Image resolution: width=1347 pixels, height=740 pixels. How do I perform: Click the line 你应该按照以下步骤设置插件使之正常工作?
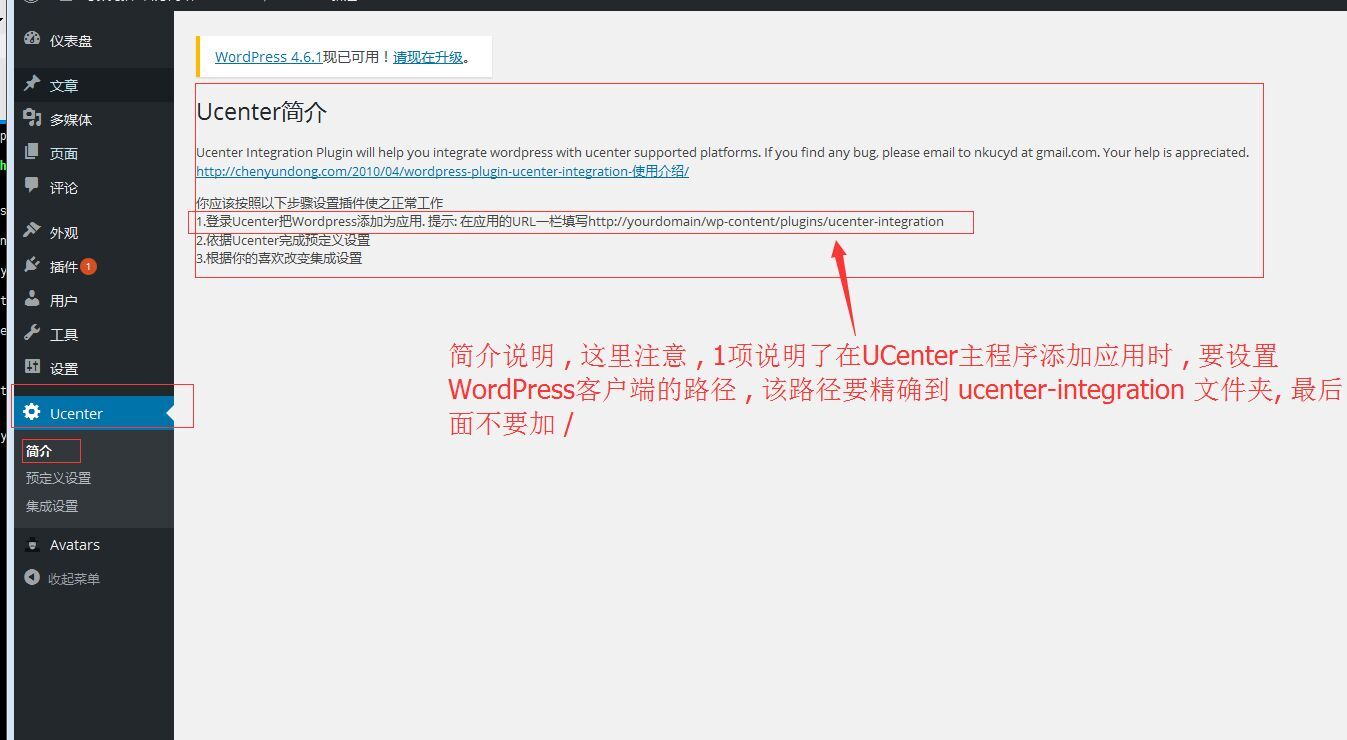coord(319,203)
